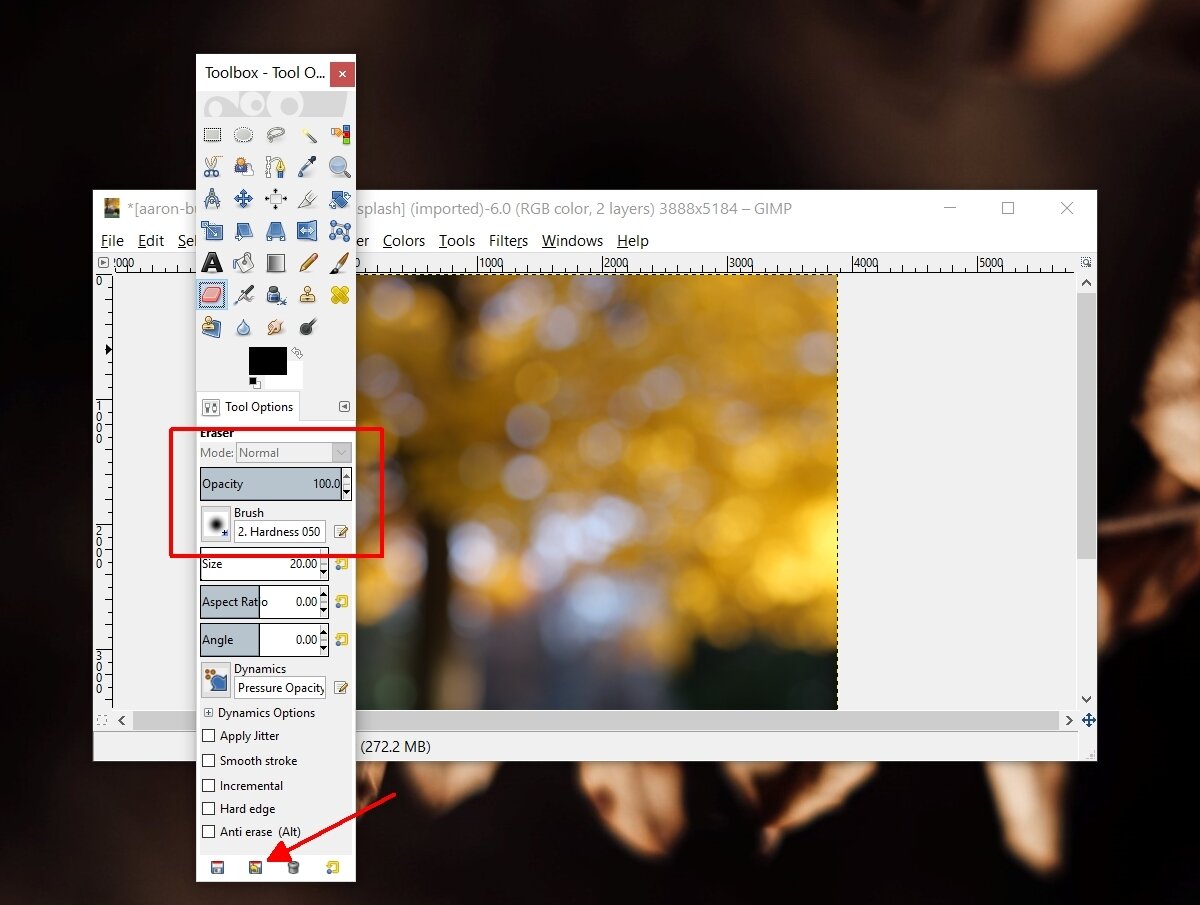Screen dimensions: 1200x905
Task: Turn on Hard edge
Action: tap(208, 808)
